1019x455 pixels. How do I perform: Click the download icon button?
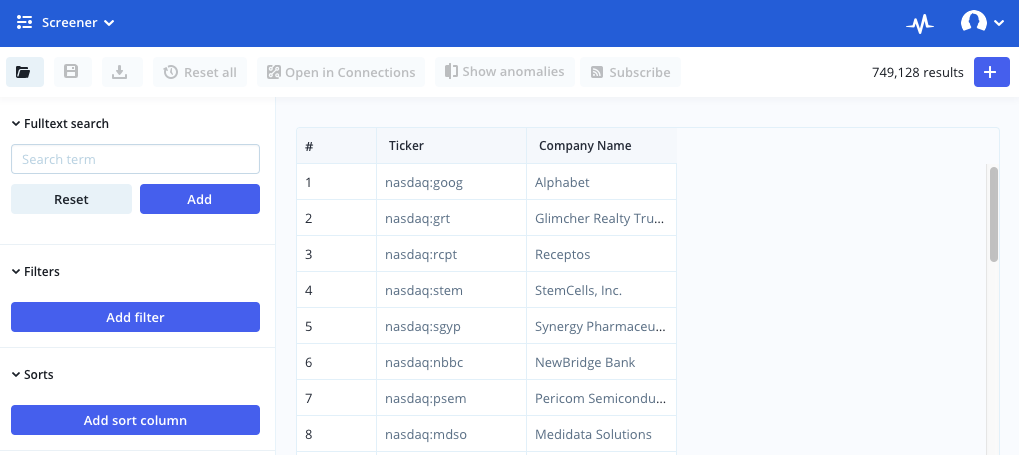click(120, 72)
